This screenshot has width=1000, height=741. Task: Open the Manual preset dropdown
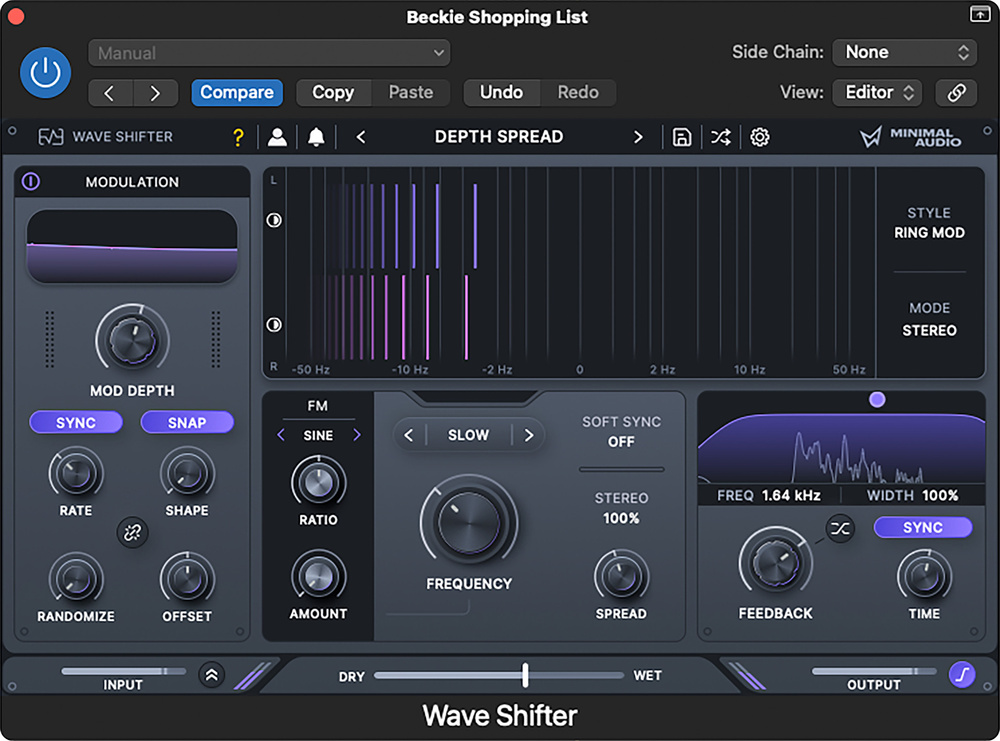pyautogui.click(x=268, y=53)
